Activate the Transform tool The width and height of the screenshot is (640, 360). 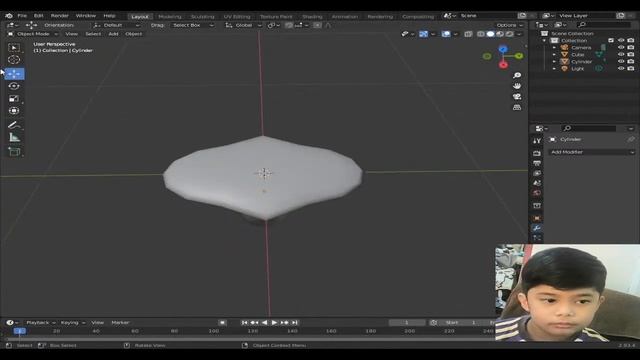pyautogui.click(x=14, y=111)
